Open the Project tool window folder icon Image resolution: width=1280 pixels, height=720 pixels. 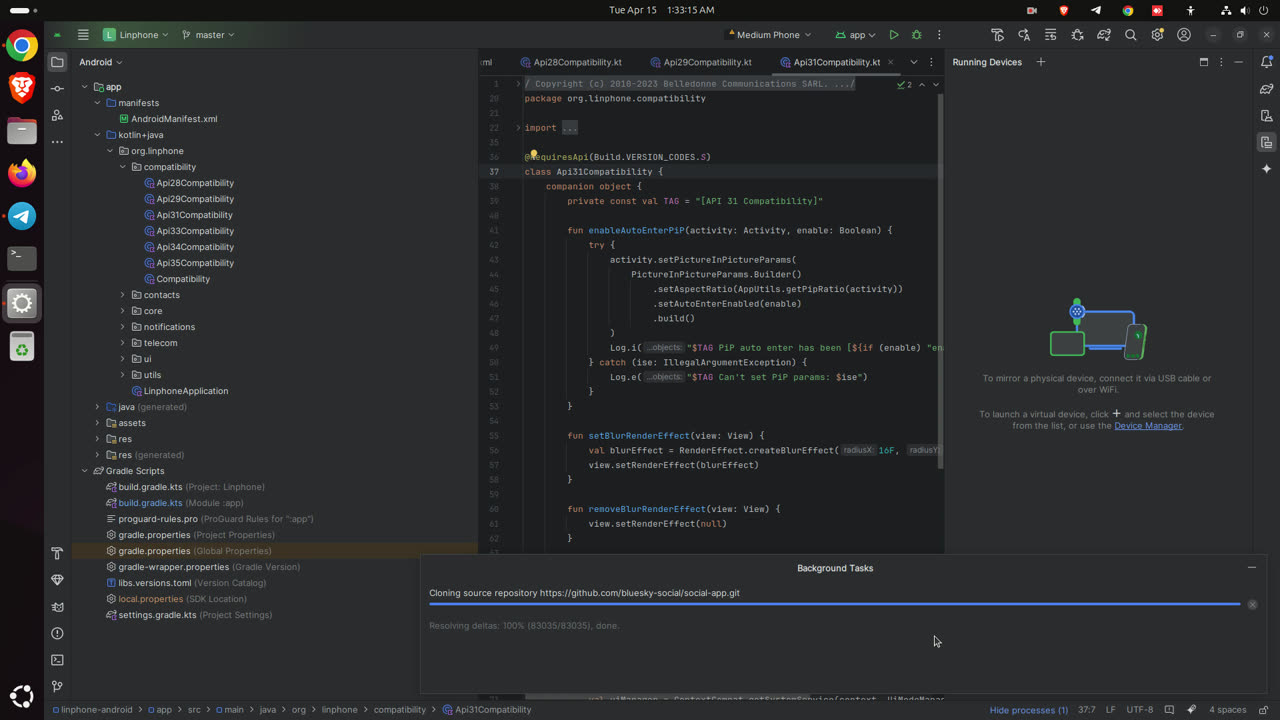click(57, 62)
